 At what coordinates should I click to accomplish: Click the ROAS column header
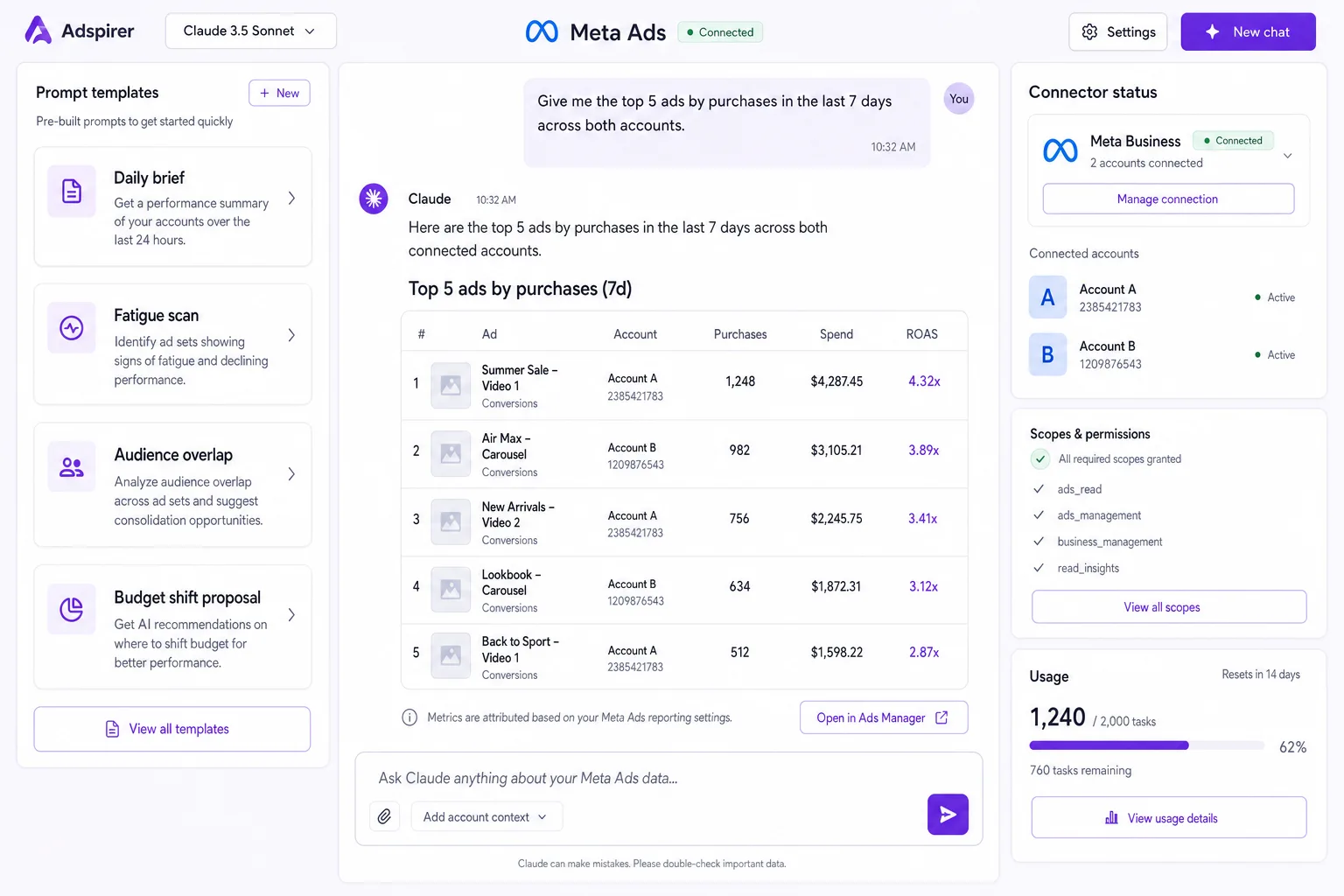pyautogui.click(x=922, y=334)
